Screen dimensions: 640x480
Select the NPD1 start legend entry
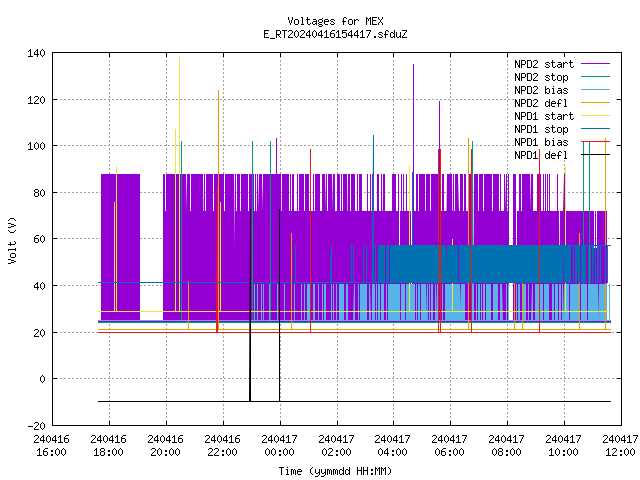[x=544, y=116]
